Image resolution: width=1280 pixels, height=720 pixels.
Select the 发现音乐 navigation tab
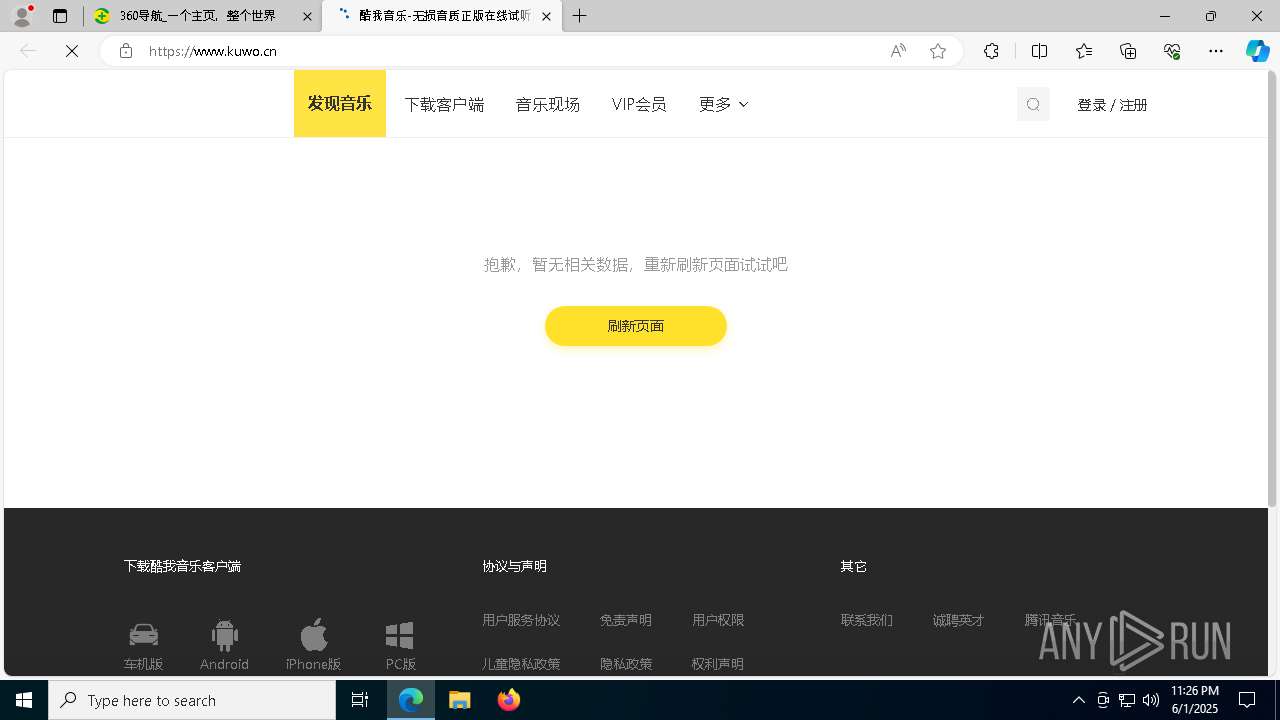340,104
